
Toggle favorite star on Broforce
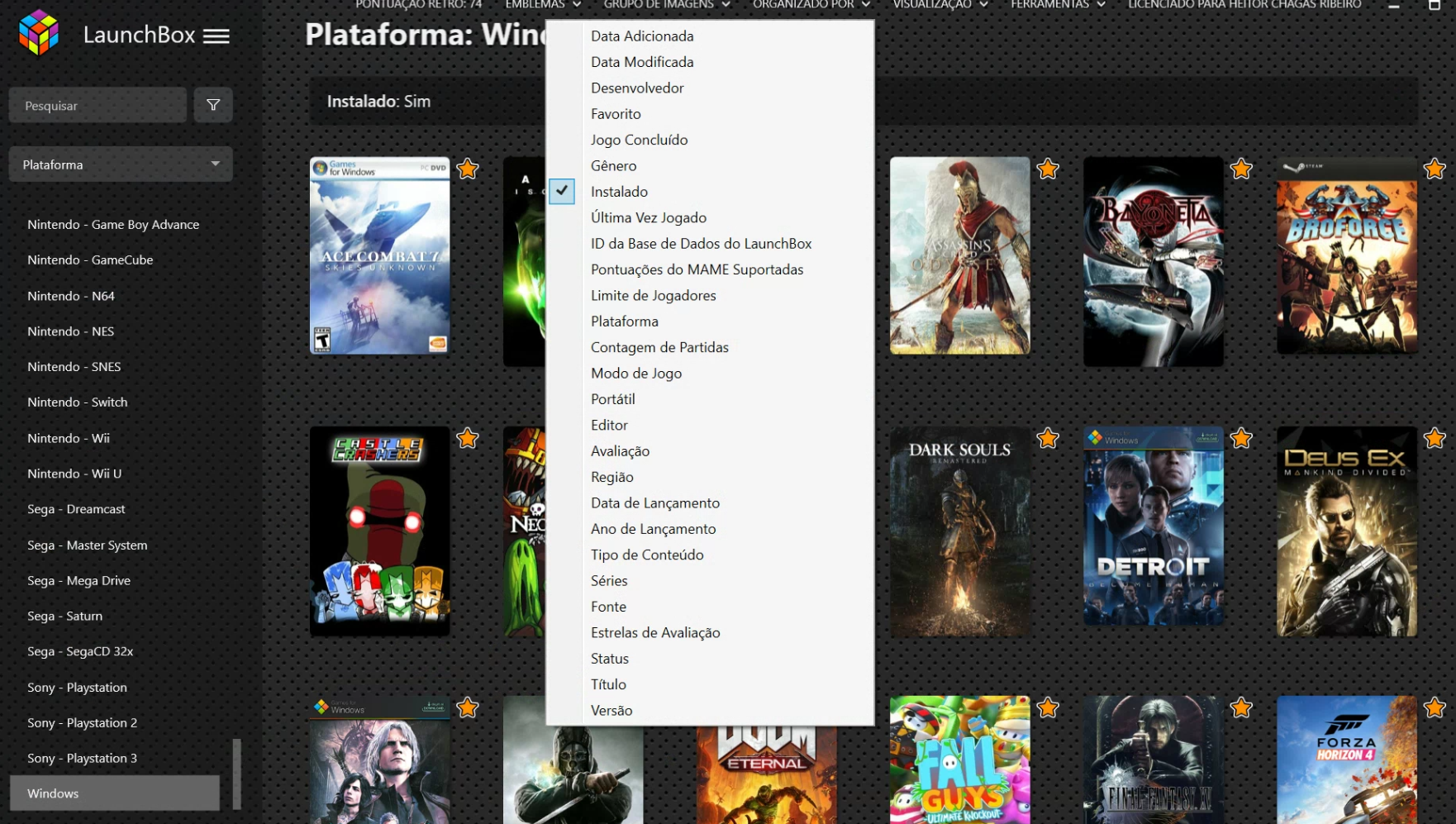1435,169
